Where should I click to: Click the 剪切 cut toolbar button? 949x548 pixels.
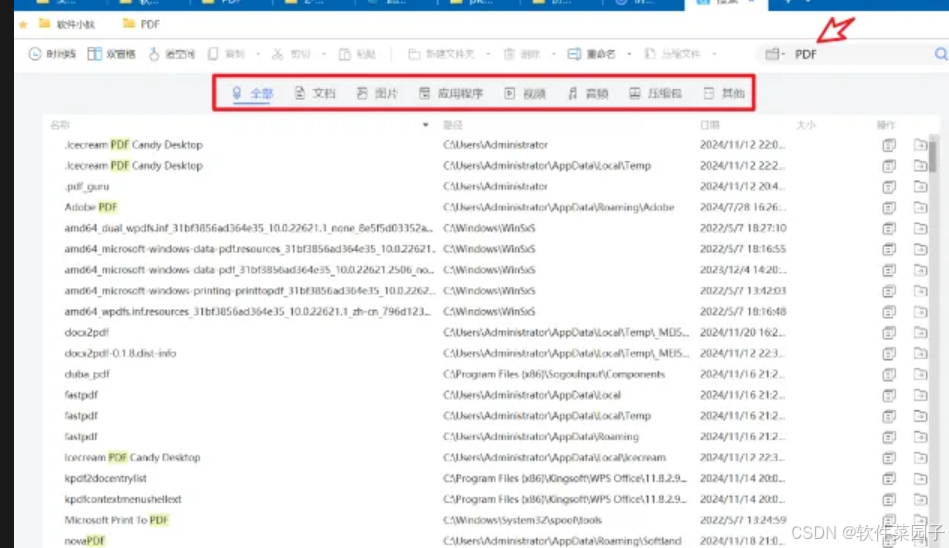coord(291,54)
